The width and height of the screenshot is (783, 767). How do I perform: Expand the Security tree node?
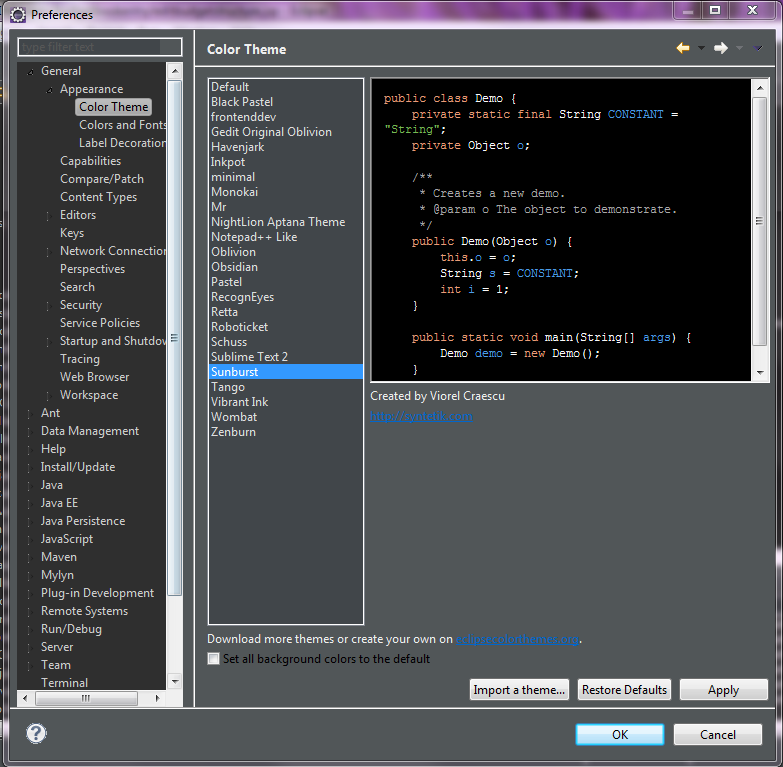[48, 306]
